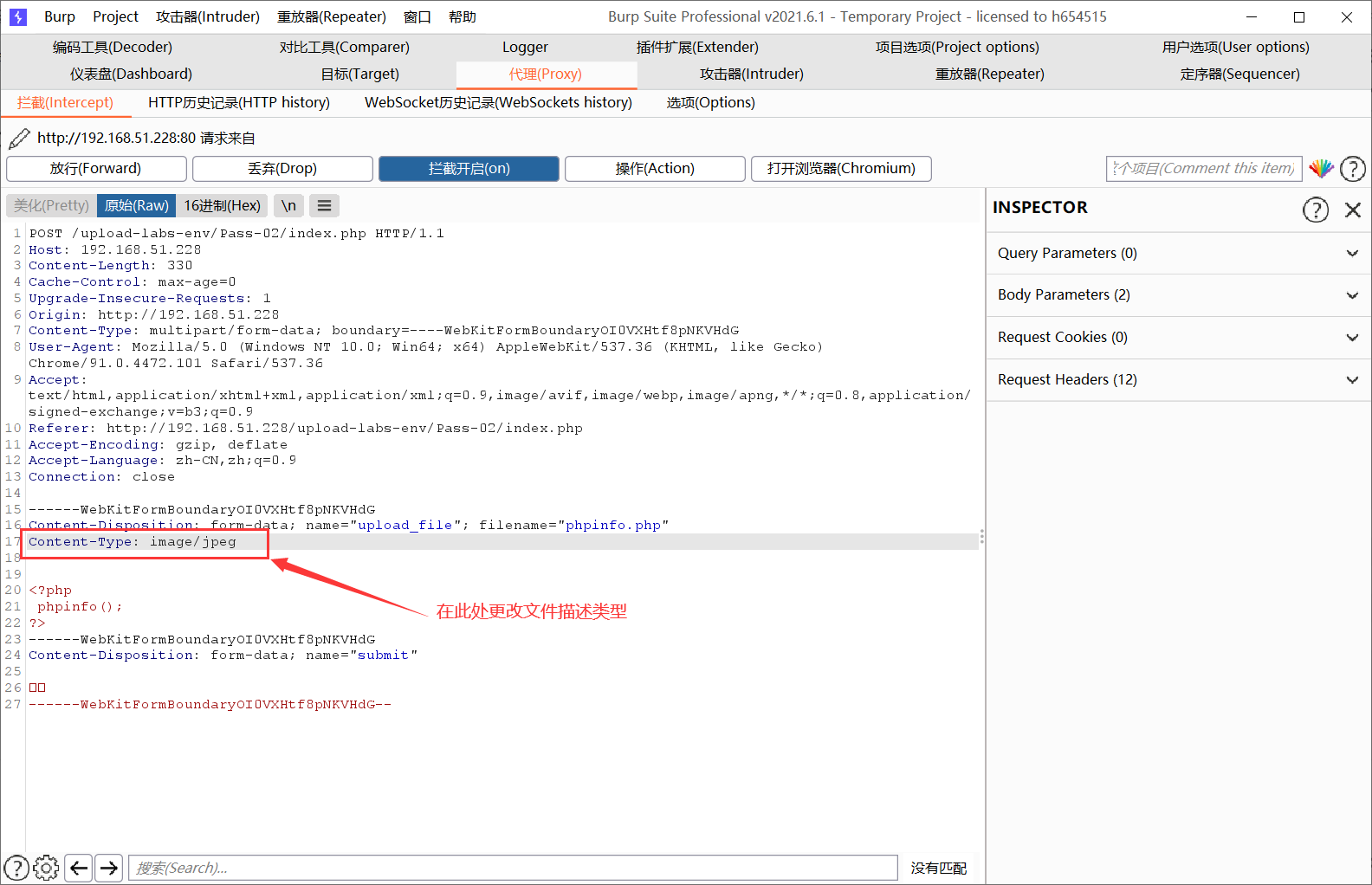This screenshot has height=885, width=1372.
Task: Click the Inspector panel resize handle dots
Action: point(981,537)
